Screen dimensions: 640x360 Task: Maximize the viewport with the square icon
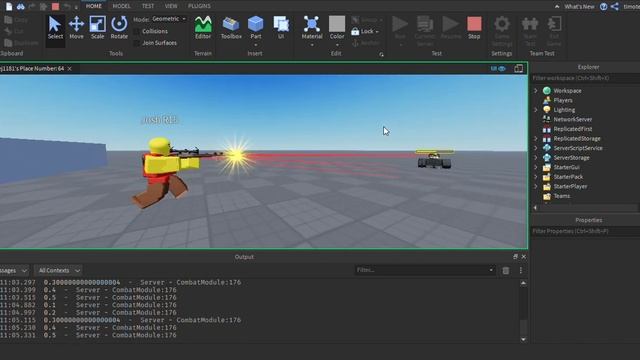coord(518,69)
